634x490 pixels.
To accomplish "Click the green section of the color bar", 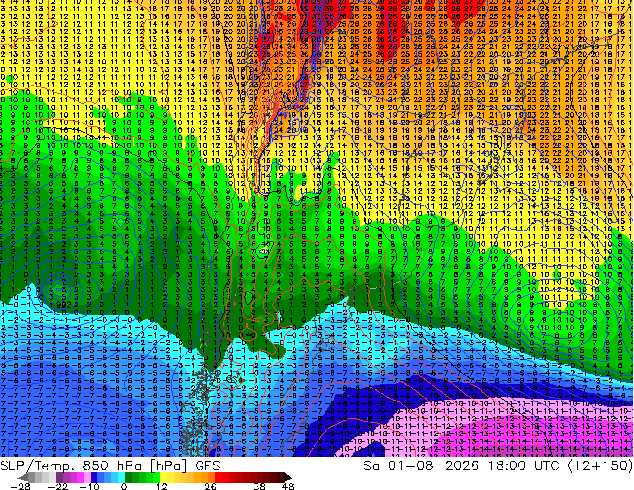I will [142, 477].
